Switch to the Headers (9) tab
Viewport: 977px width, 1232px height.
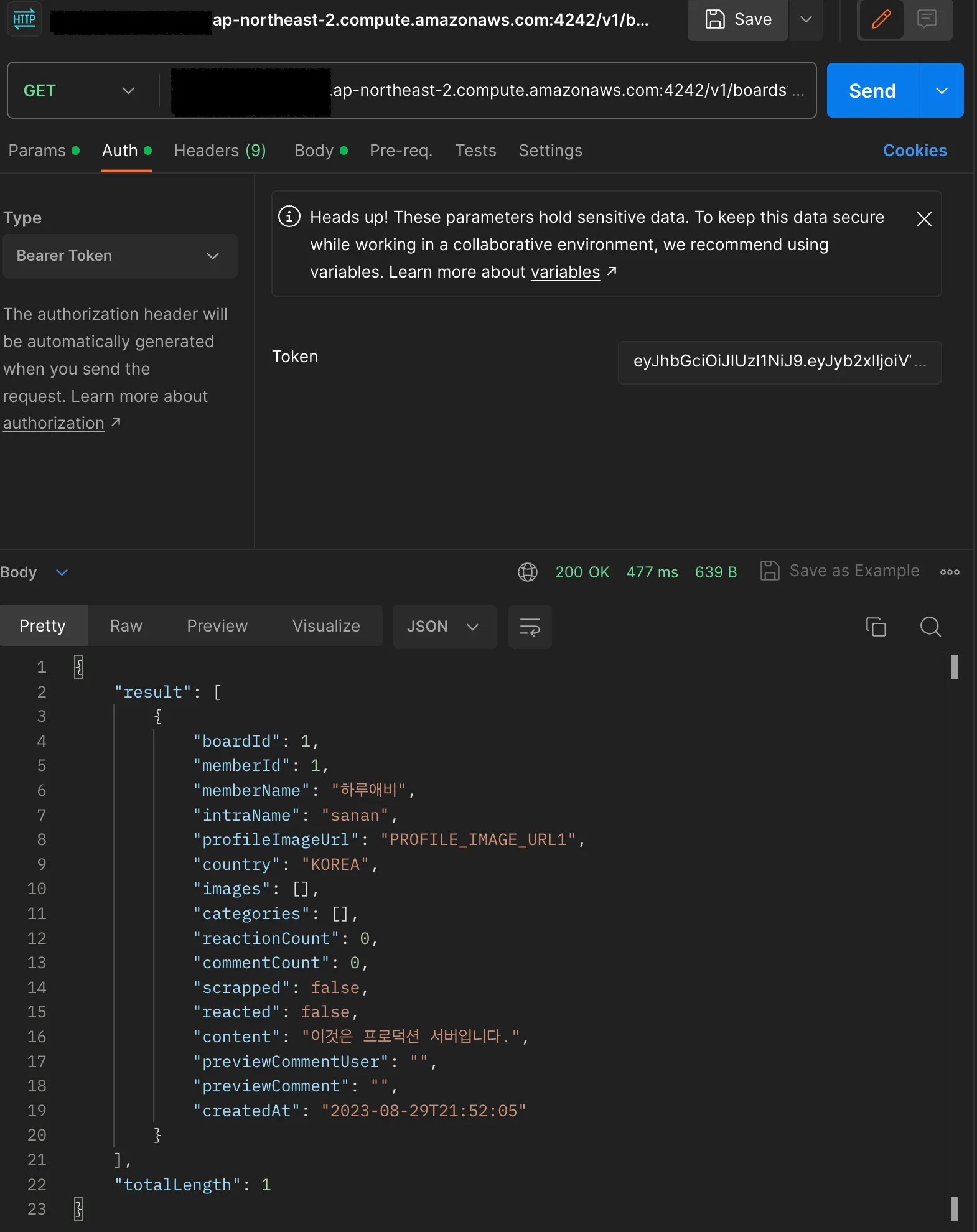(x=220, y=151)
